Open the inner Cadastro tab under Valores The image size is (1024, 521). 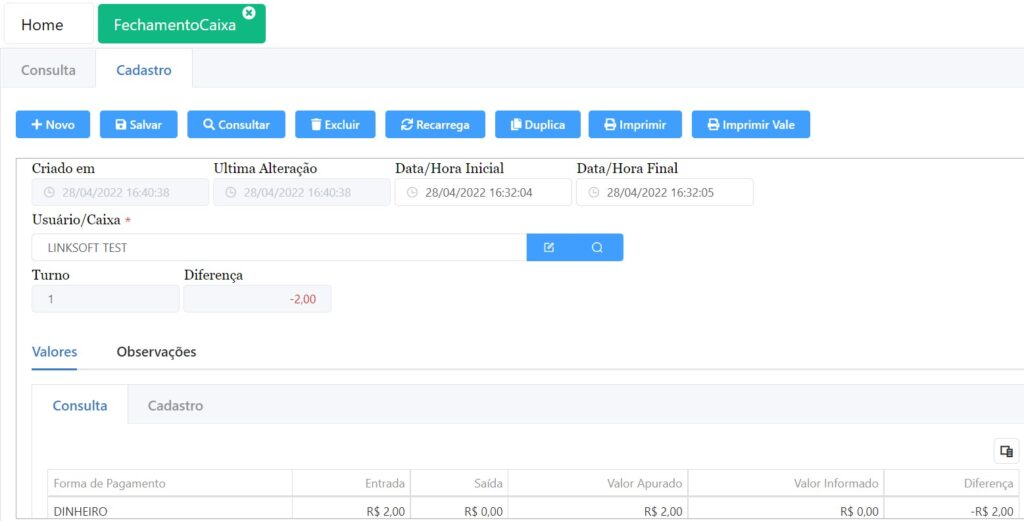[175, 406]
